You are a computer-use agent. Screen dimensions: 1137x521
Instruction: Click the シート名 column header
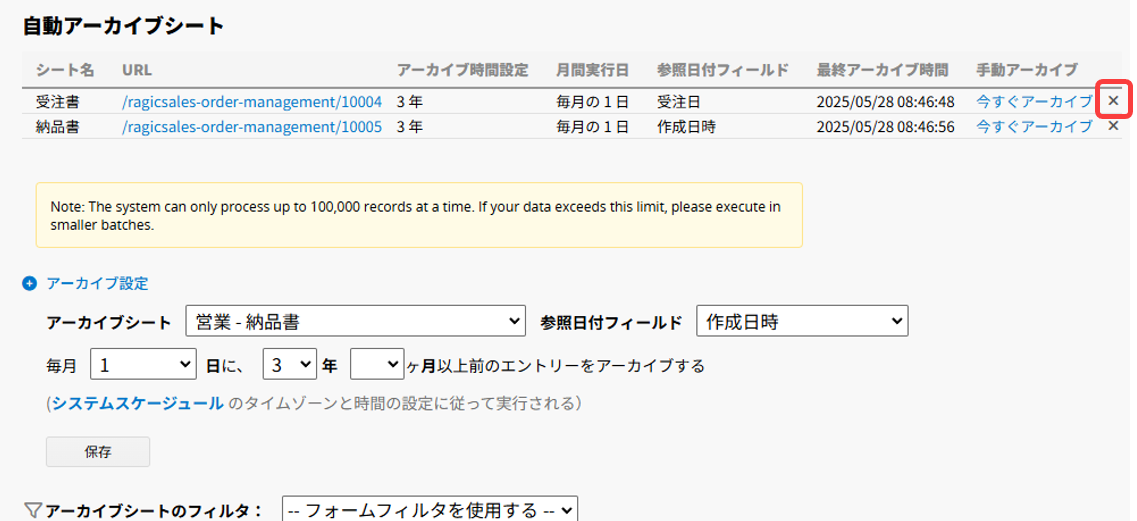tap(65, 70)
